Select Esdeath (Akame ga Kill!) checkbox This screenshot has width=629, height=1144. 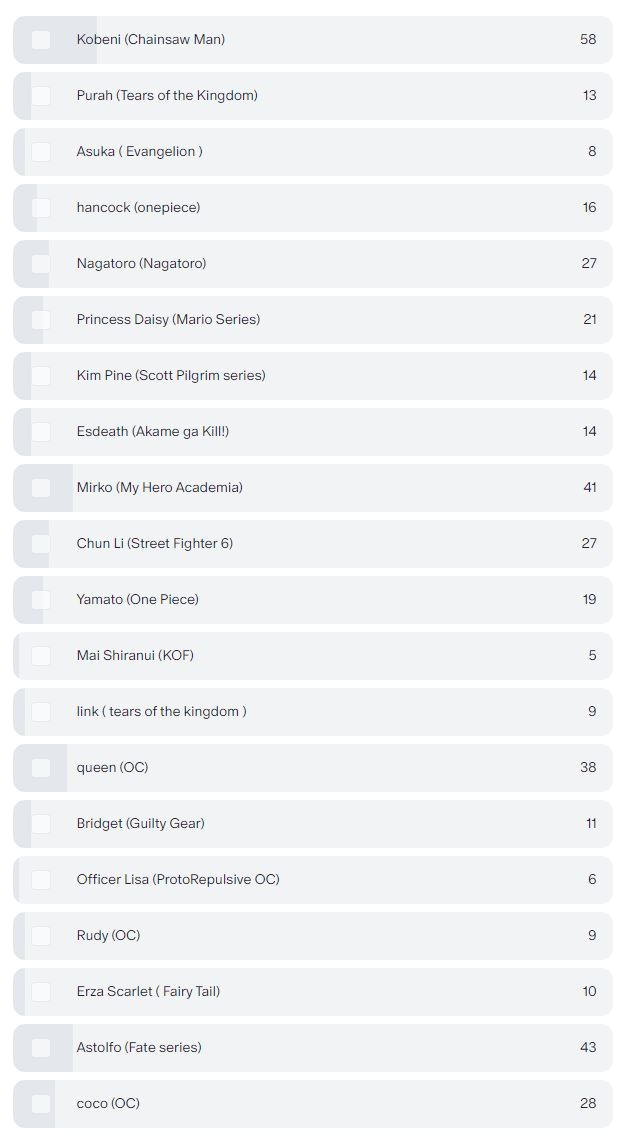click(x=41, y=432)
